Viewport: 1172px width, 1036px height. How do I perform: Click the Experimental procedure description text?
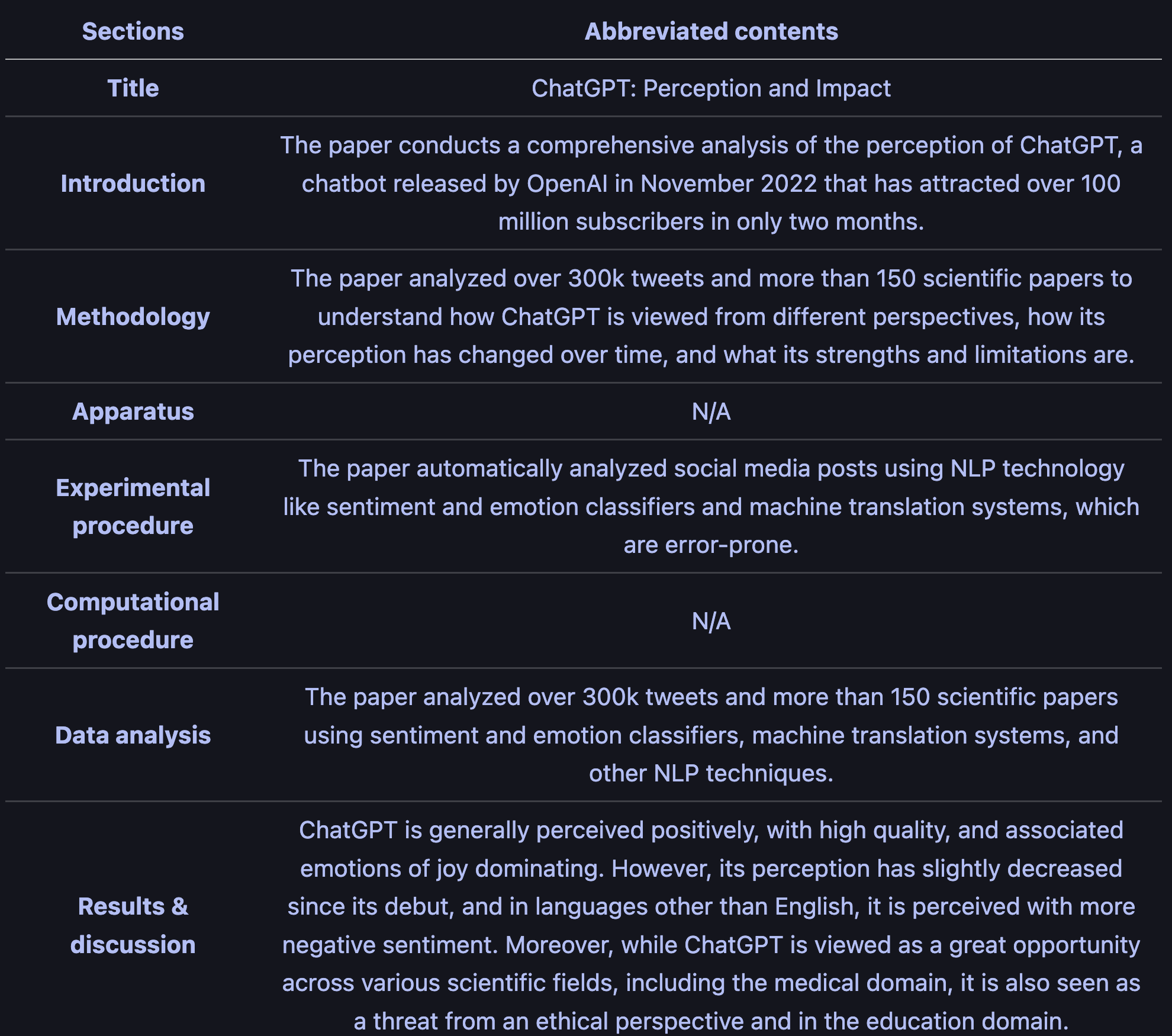coord(711,507)
